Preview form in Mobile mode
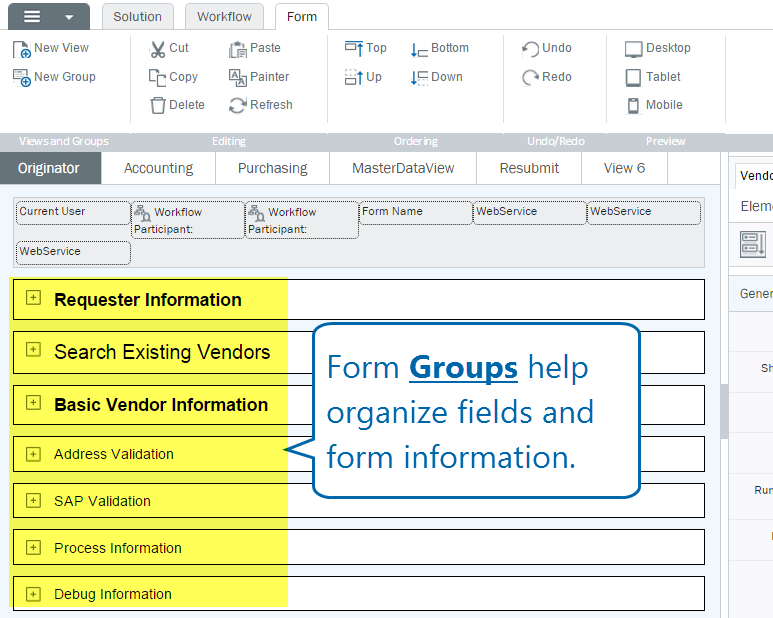Viewport: 773px width, 618px height. click(654, 105)
